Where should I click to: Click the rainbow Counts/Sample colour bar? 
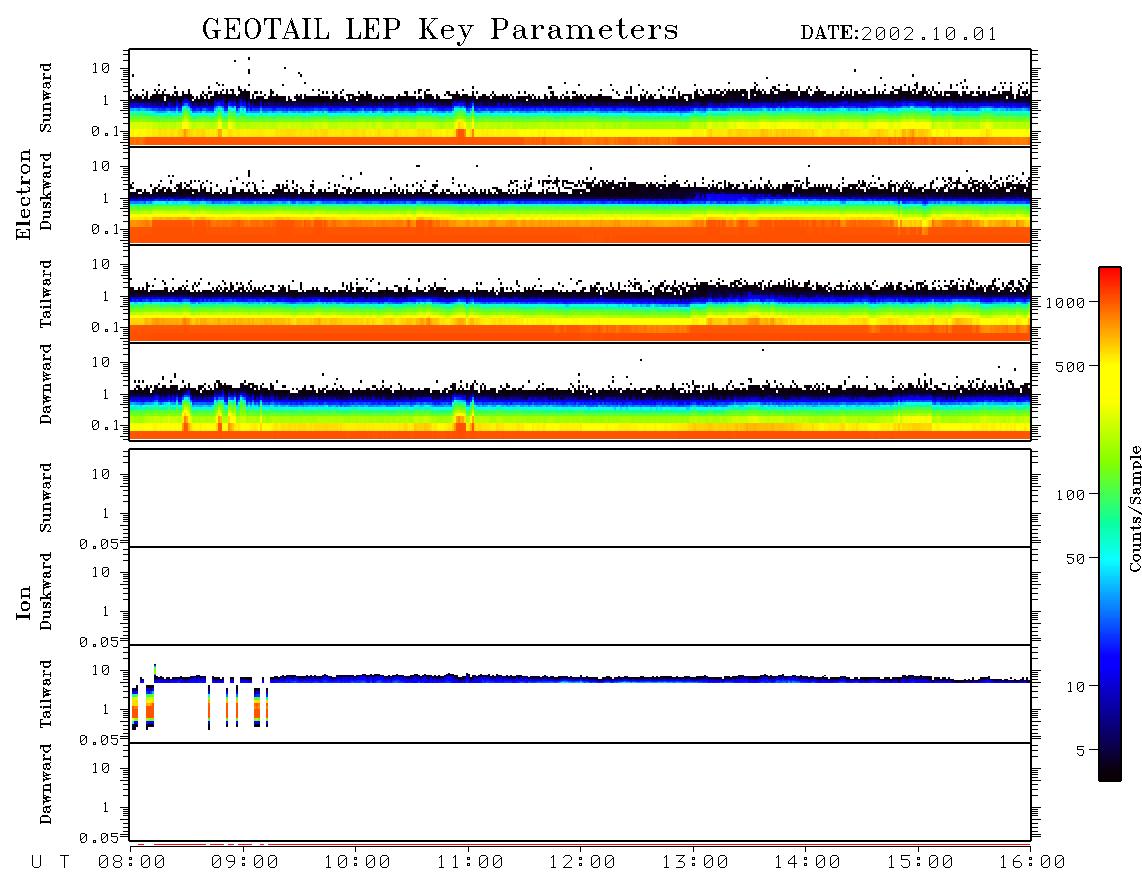tap(1109, 525)
